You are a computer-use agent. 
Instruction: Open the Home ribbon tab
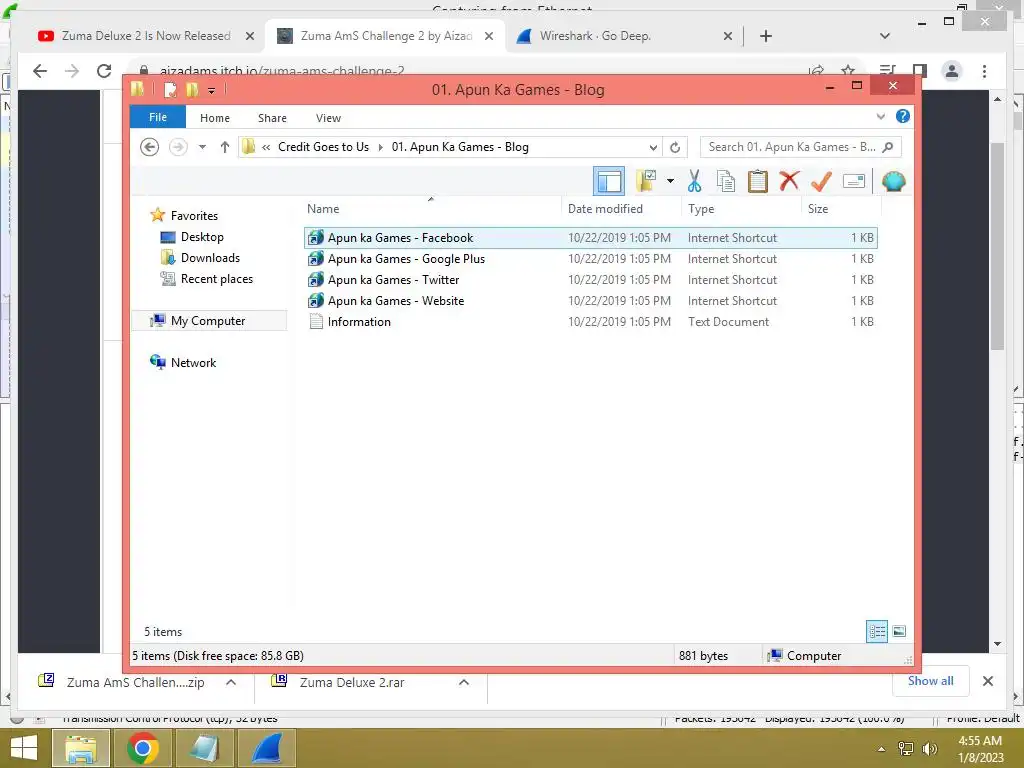click(x=215, y=118)
